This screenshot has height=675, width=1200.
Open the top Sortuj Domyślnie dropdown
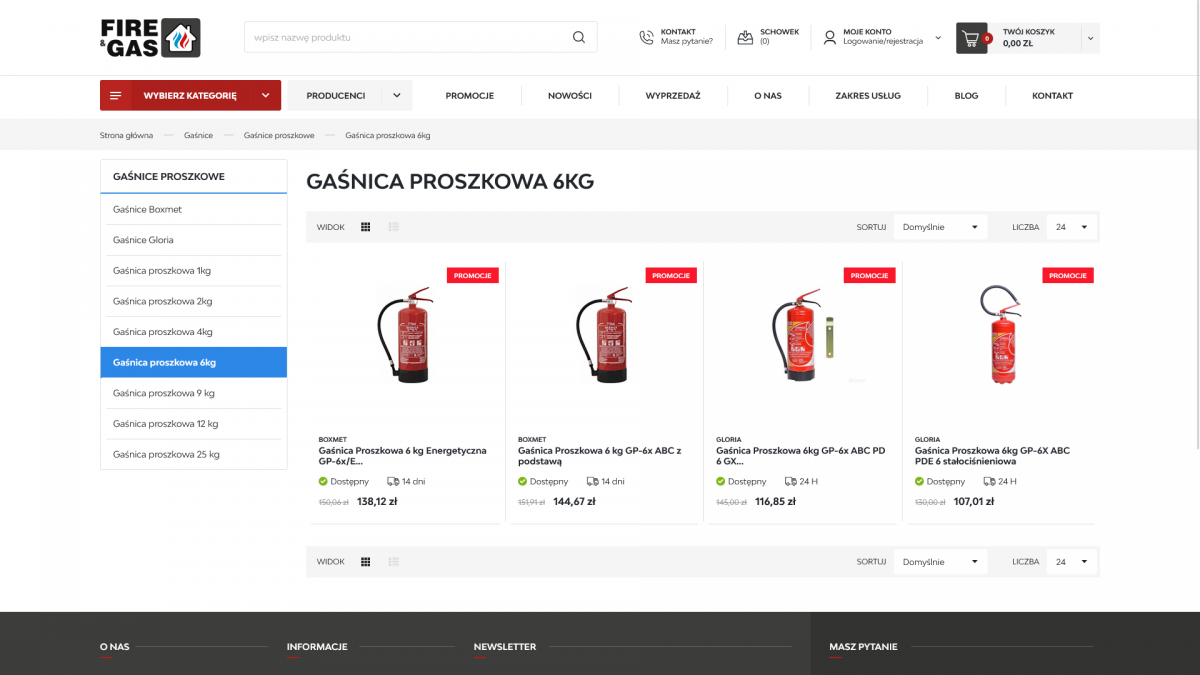(x=940, y=227)
